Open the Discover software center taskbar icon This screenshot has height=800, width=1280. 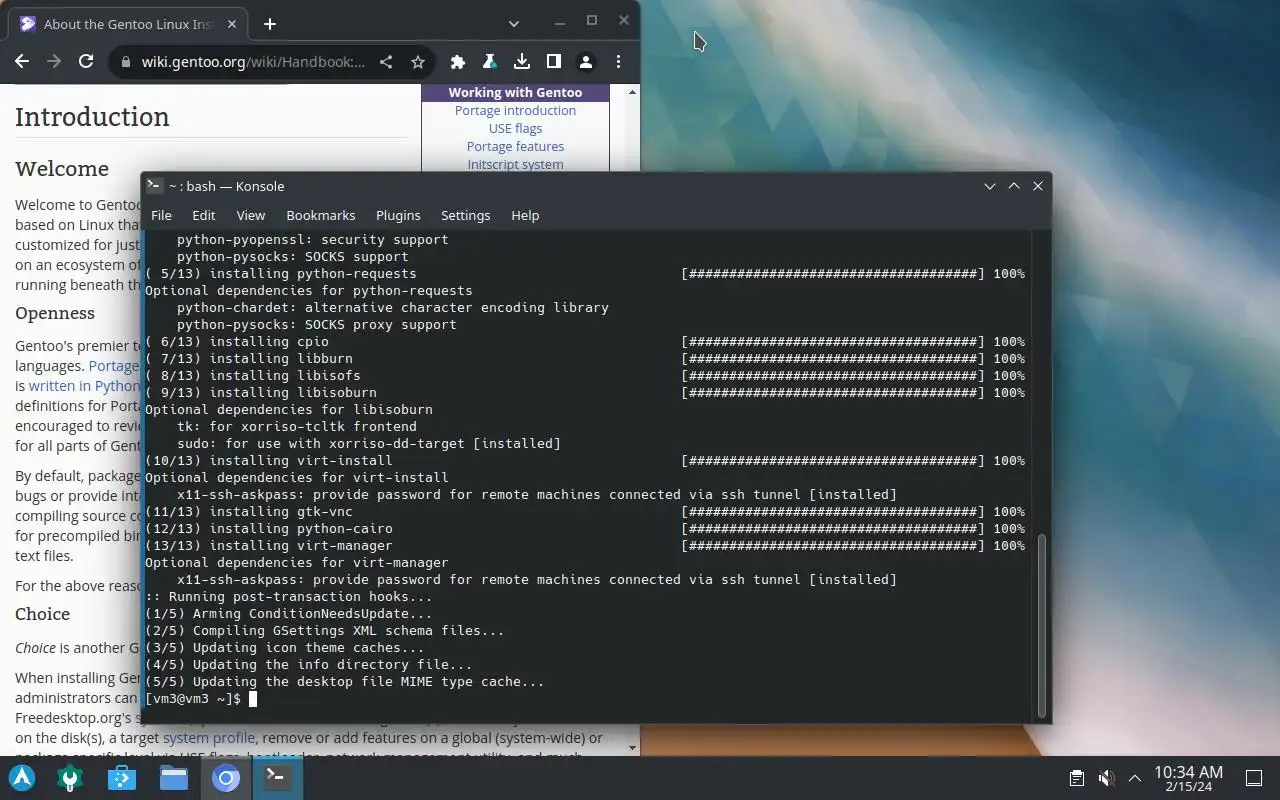click(x=122, y=778)
